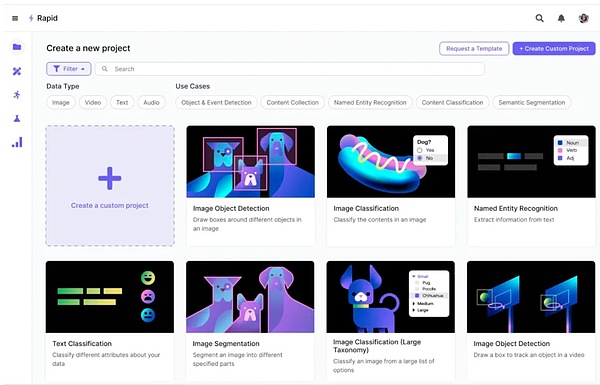Open Image Classification Large Taxonomy thumbnail
Screen dimensions: 600x385
pyautogui.click(x=391, y=297)
